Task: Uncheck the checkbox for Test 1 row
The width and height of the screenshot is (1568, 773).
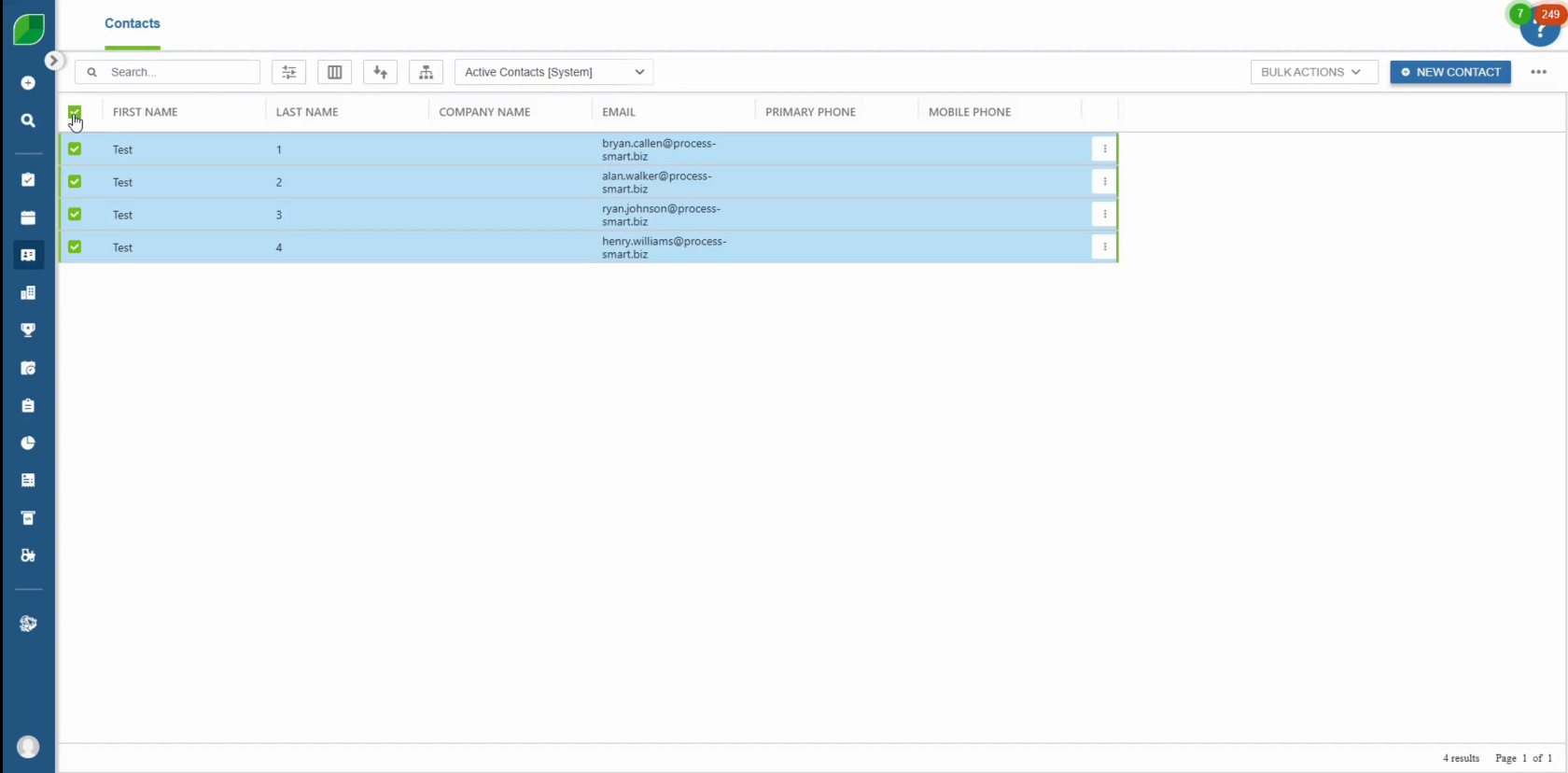Action: 75,148
